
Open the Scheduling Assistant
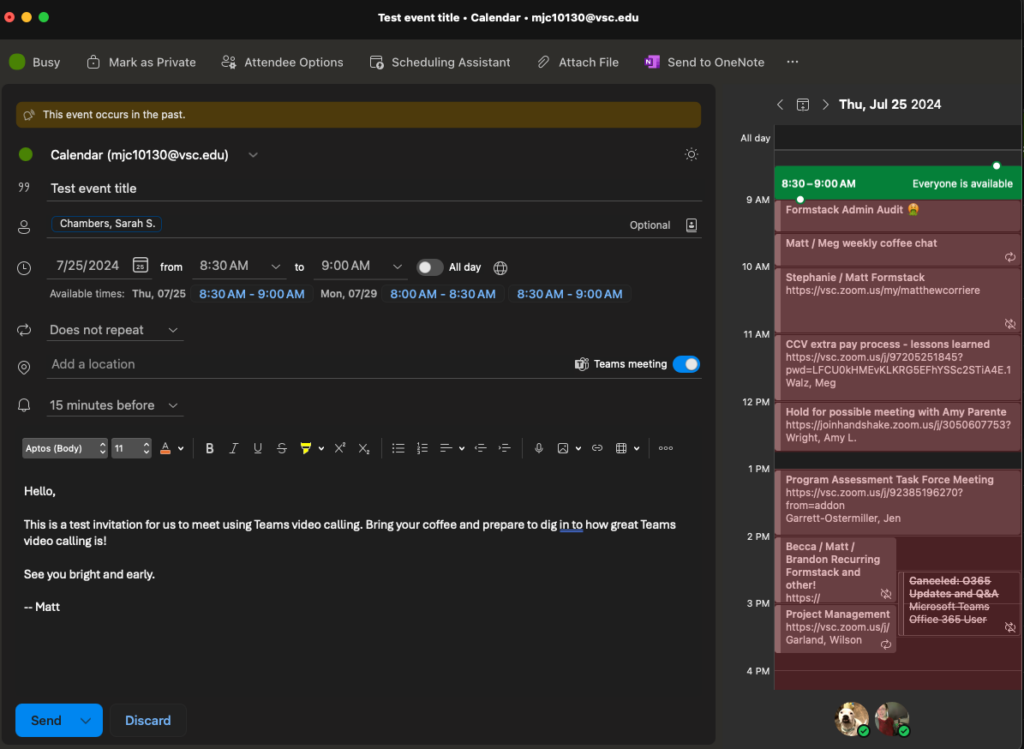coord(440,62)
